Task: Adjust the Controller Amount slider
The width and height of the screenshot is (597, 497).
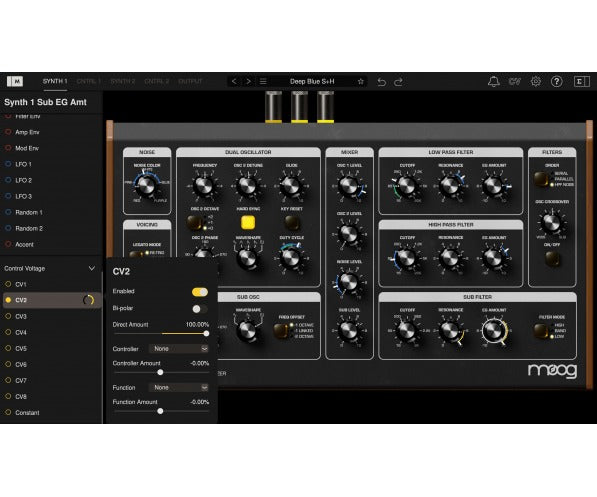Action: [161, 372]
